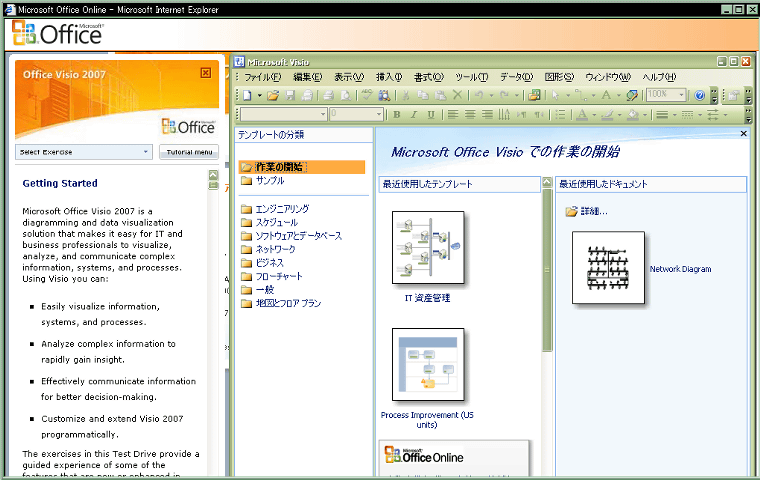760x480 pixels.
Task: Select the Connector tool
Action: point(580,95)
